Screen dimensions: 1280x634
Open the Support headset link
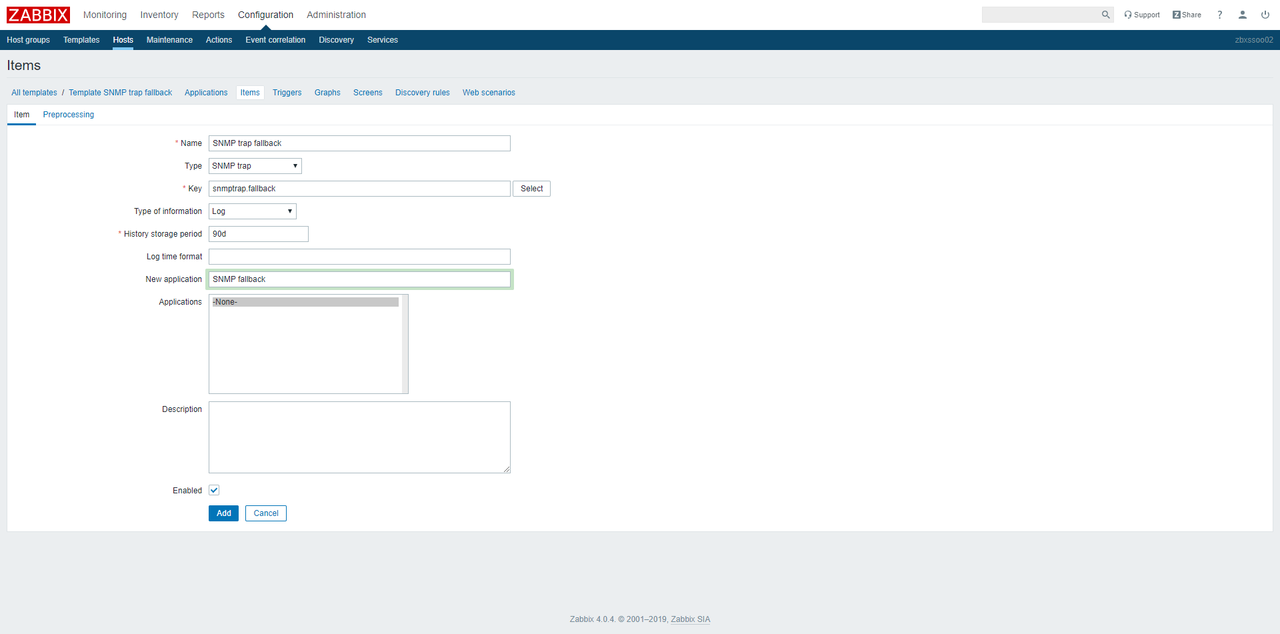pyautogui.click(x=1142, y=15)
